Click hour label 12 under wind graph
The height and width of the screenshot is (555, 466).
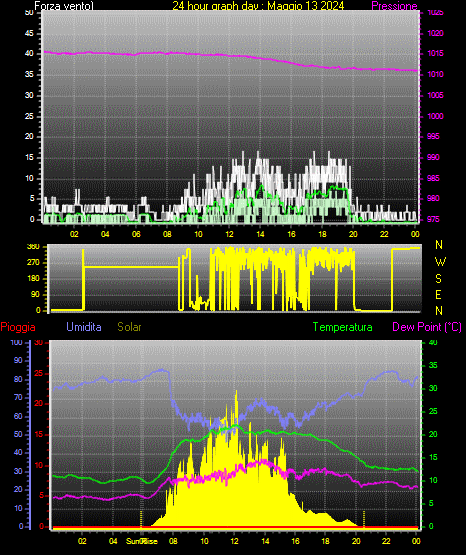click(x=229, y=234)
